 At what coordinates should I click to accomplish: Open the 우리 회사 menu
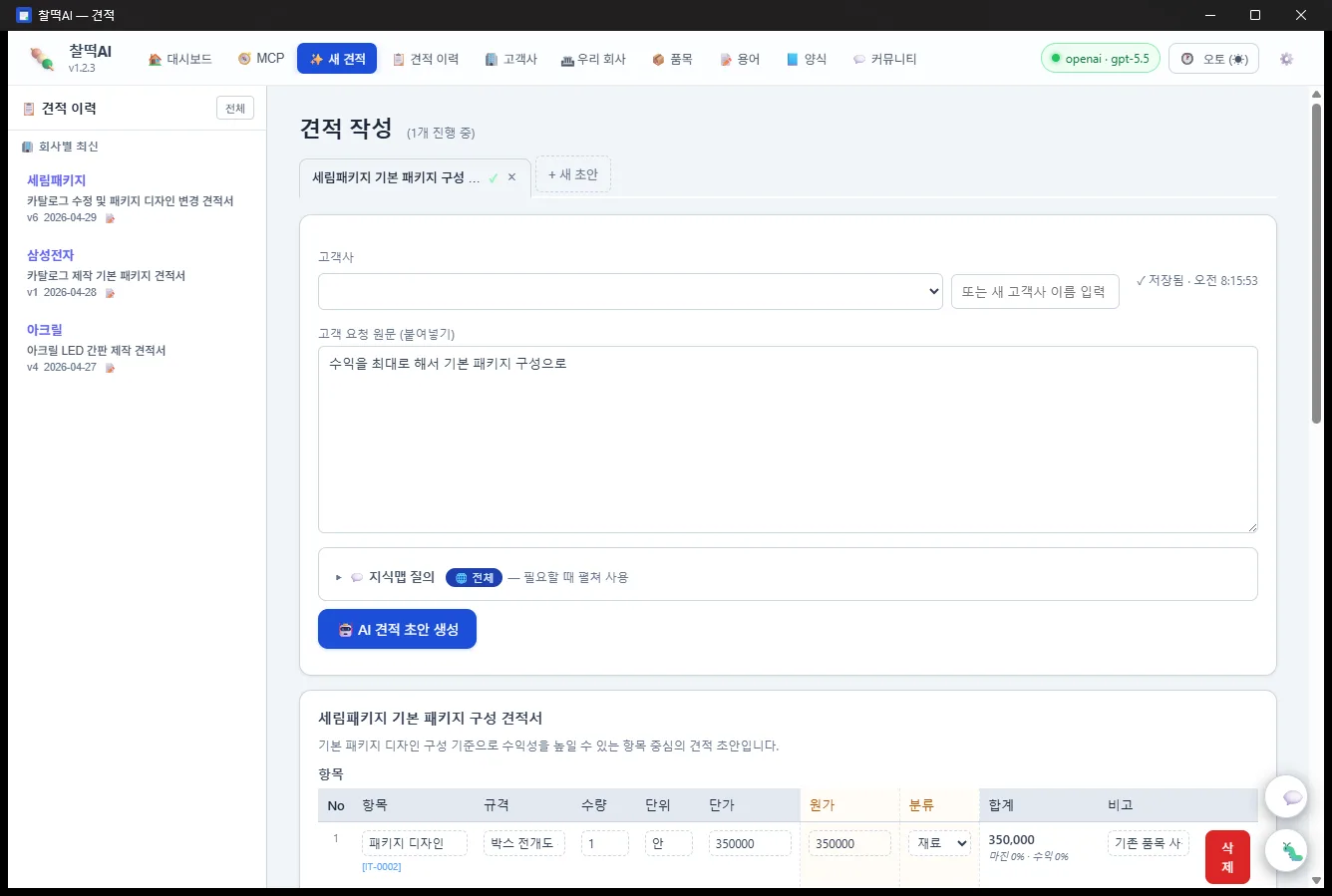pyautogui.click(x=593, y=59)
